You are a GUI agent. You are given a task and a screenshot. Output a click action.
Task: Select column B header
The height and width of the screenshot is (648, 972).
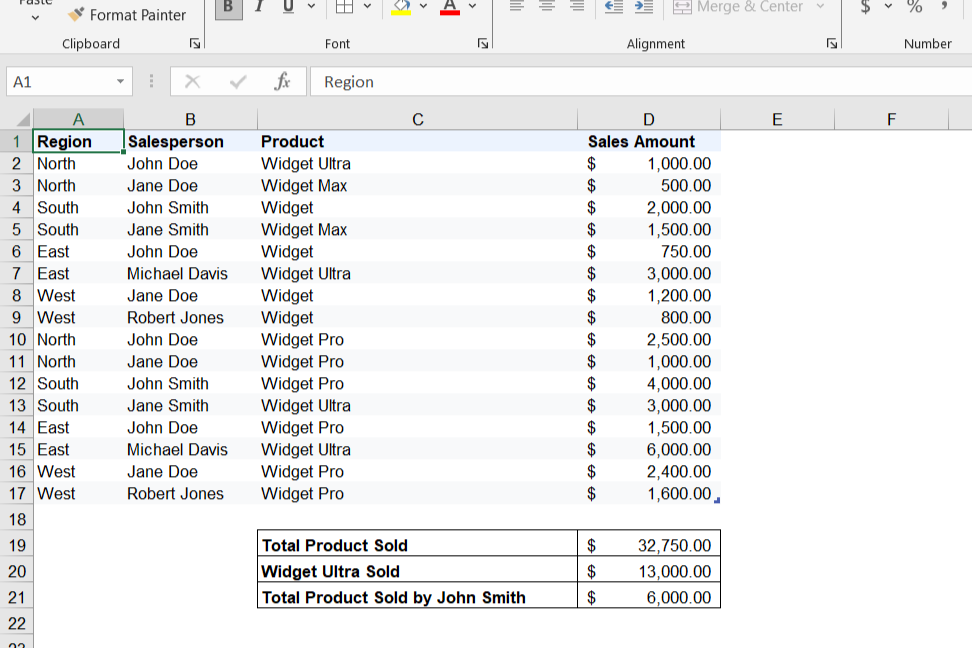coord(190,119)
